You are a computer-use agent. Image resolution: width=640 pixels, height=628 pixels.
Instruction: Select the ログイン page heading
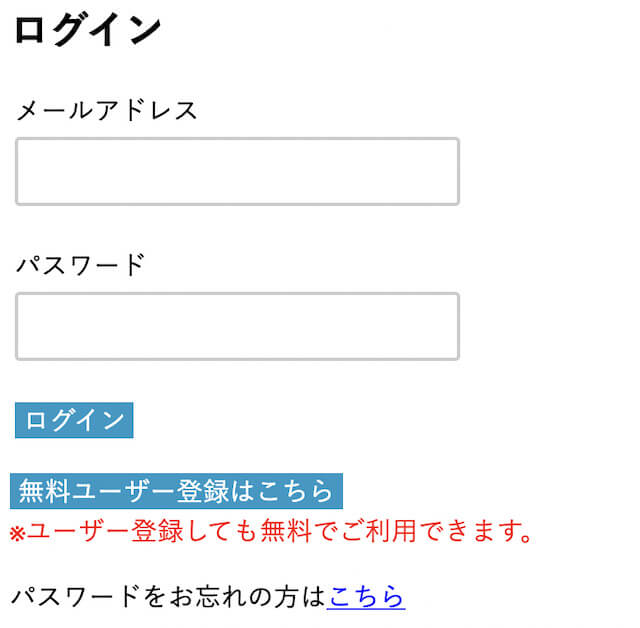point(87,30)
